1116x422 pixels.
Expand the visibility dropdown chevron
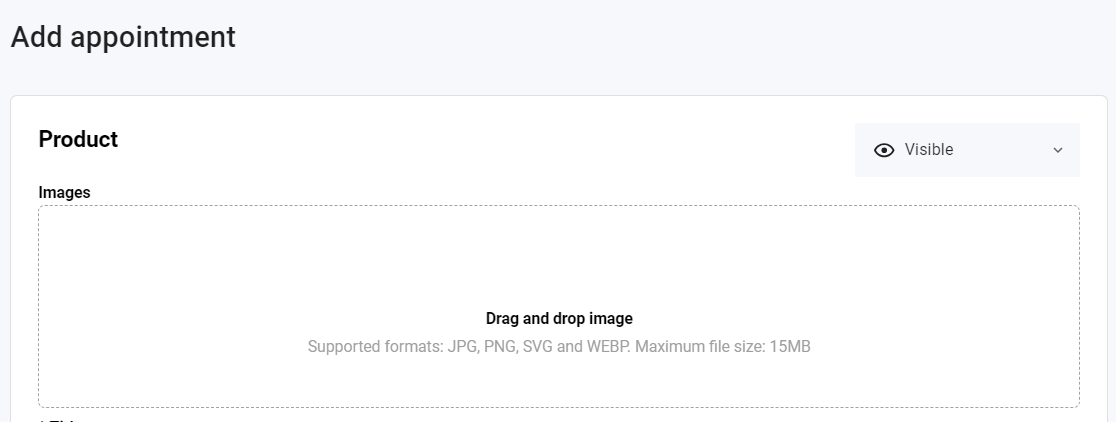(x=1058, y=150)
